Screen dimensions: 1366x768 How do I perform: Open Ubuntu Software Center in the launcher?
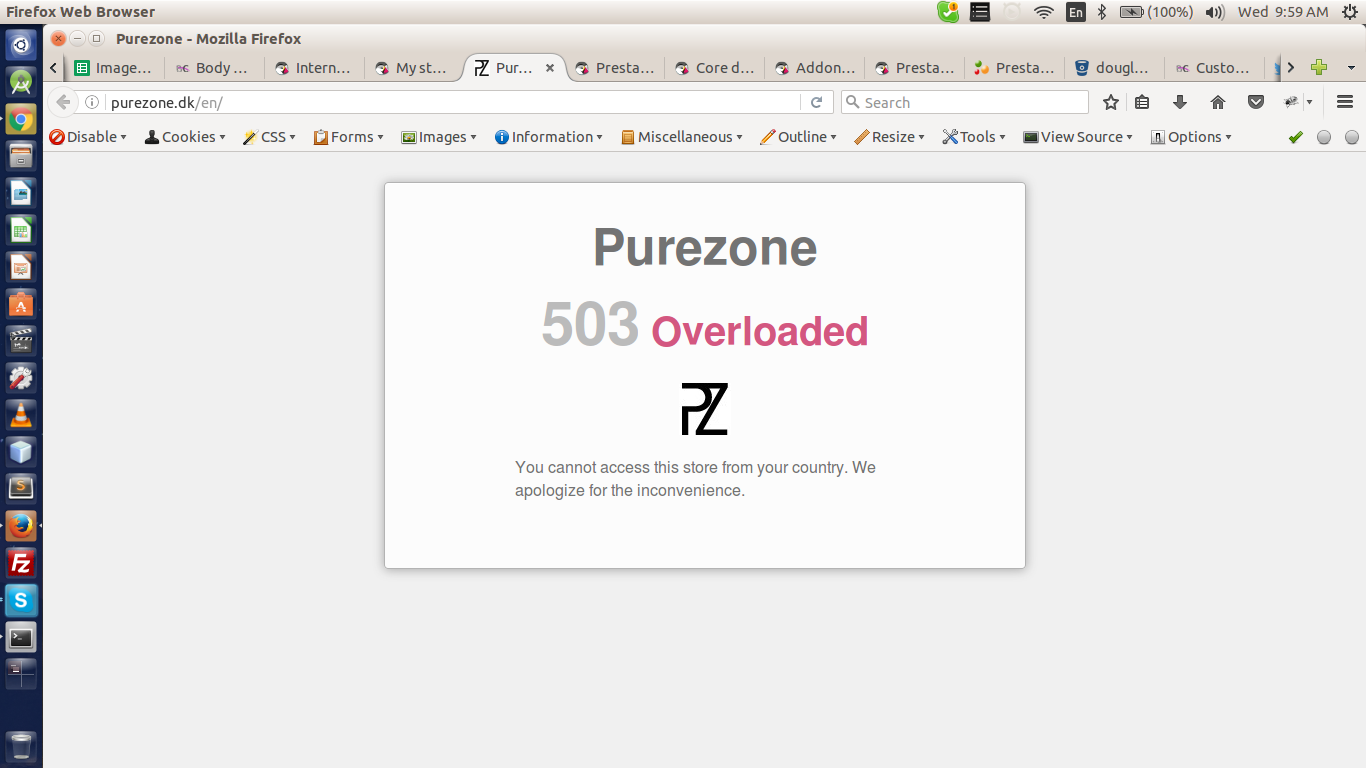click(21, 304)
